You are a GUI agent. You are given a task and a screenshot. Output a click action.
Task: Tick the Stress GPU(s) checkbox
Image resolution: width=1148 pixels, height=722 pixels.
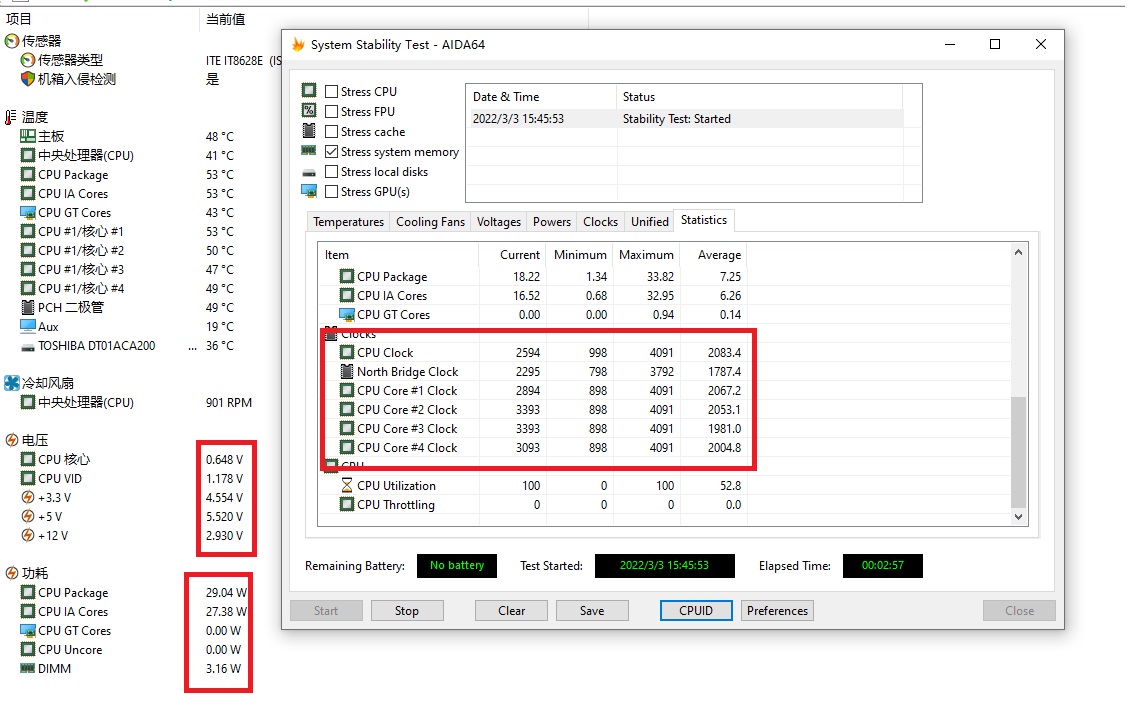332,192
